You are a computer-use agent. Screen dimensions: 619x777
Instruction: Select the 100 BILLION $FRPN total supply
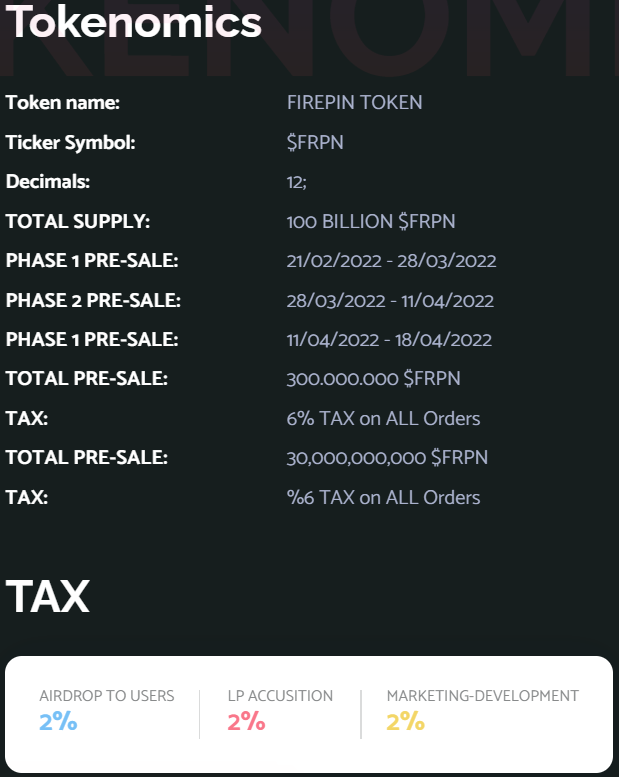[371, 221]
